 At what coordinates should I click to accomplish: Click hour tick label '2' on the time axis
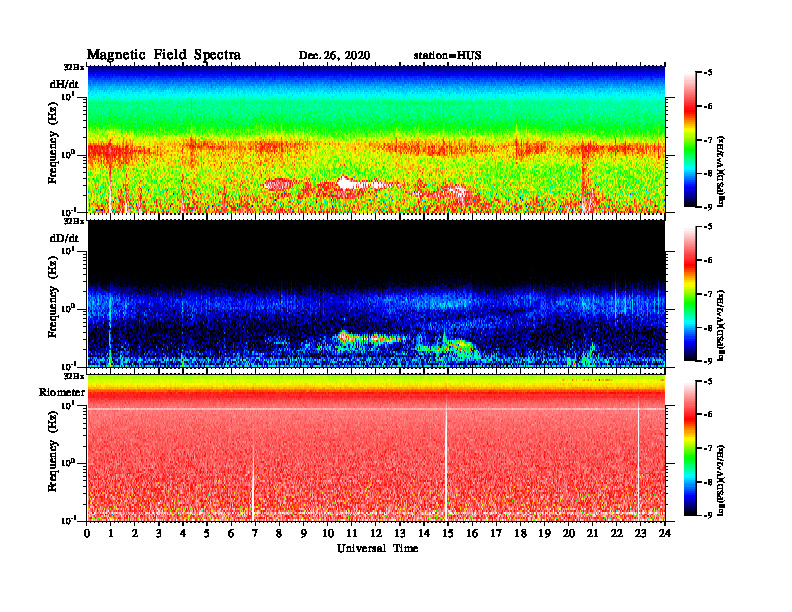click(135, 533)
